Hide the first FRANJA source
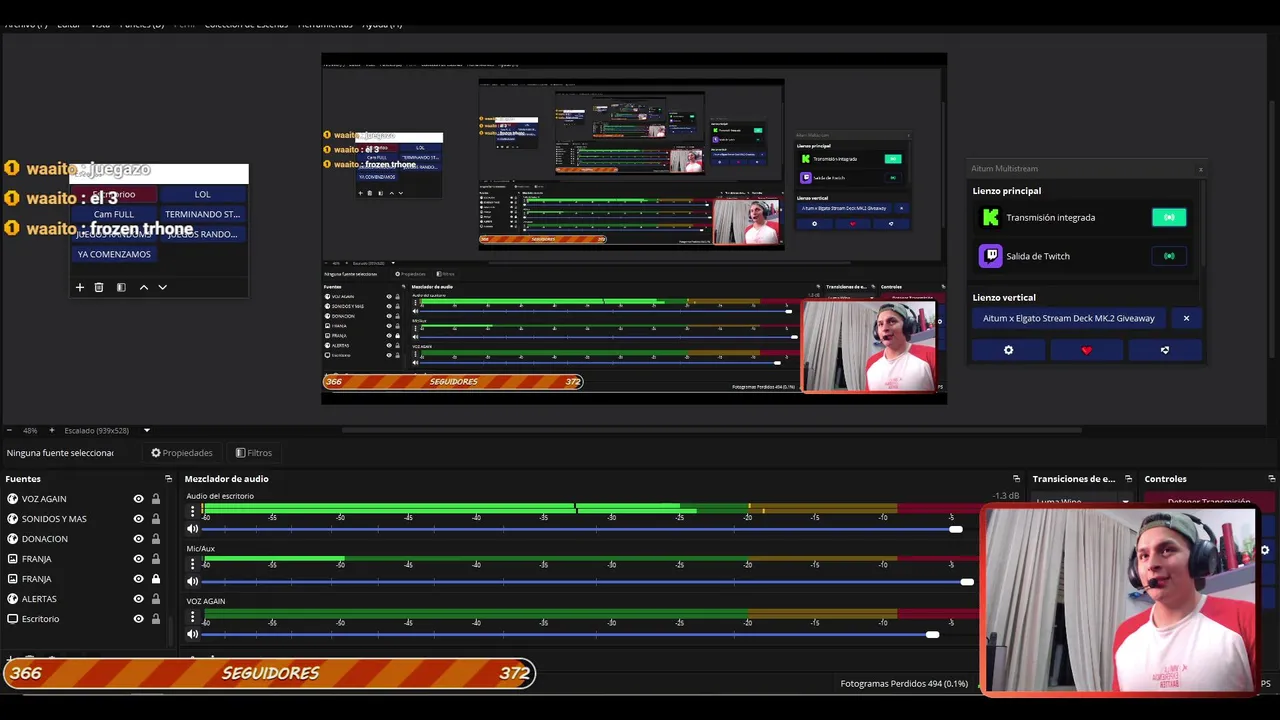 pyautogui.click(x=138, y=559)
